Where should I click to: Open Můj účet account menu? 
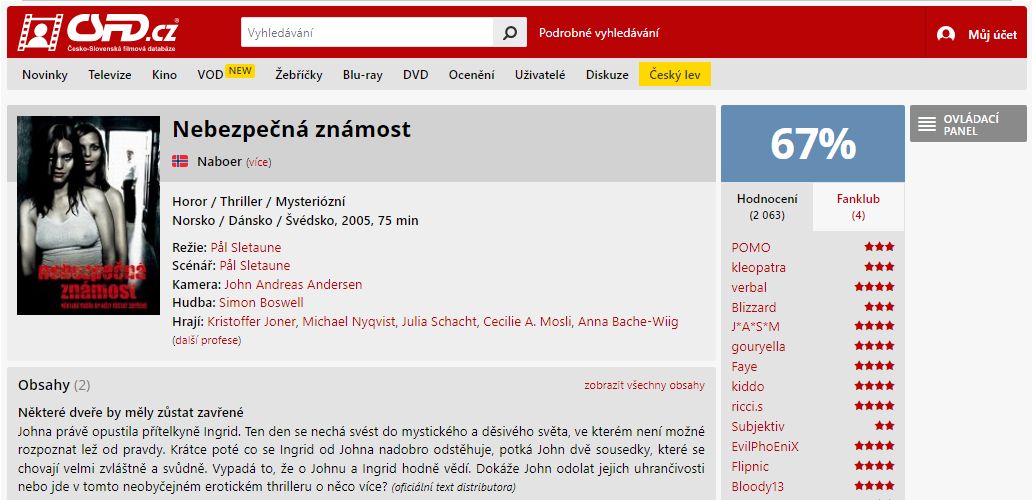pyautogui.click(x=992, y=35)
